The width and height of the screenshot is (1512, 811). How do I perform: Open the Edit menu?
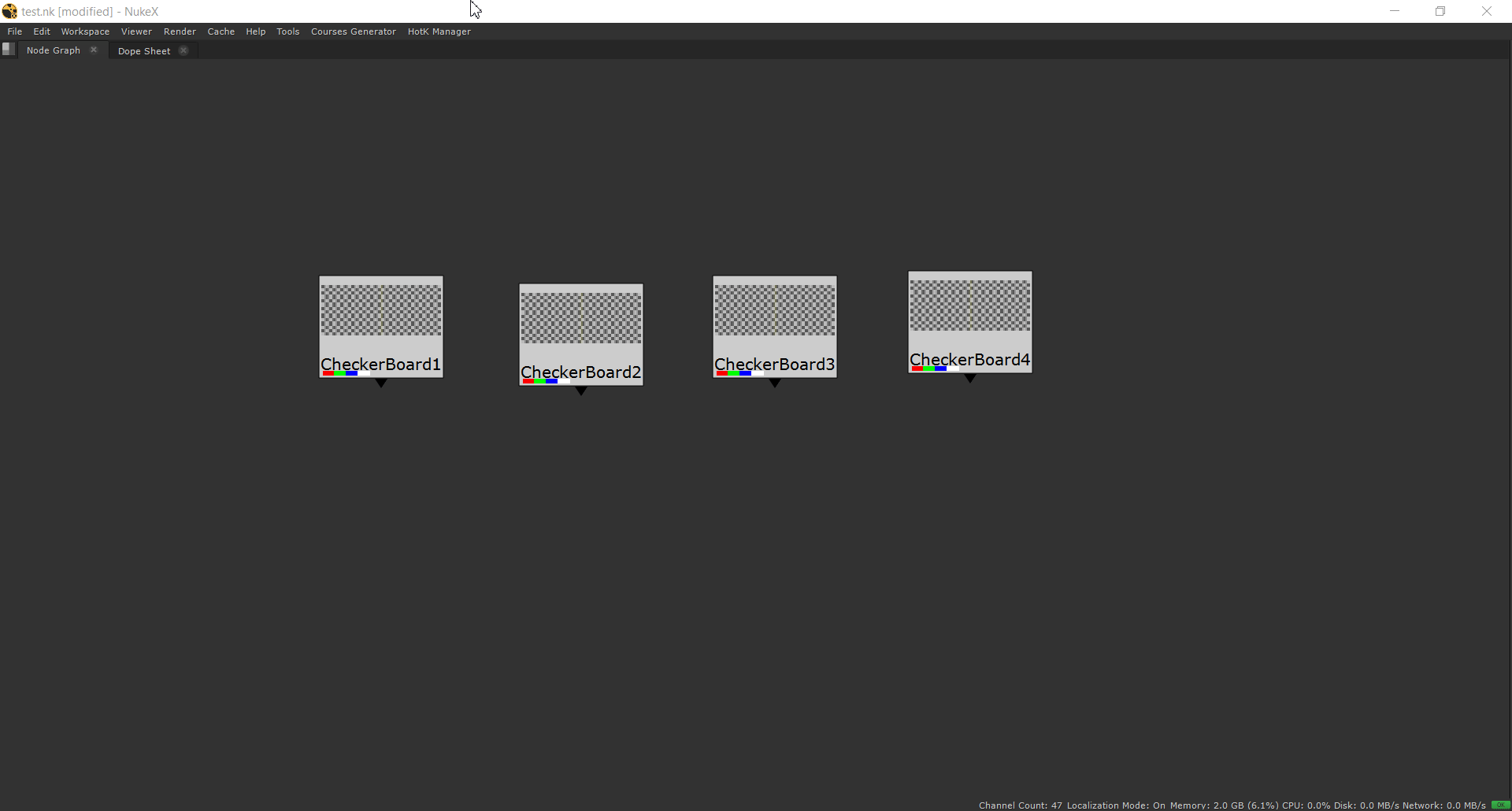pyautogui.click(x=41, y=31)
